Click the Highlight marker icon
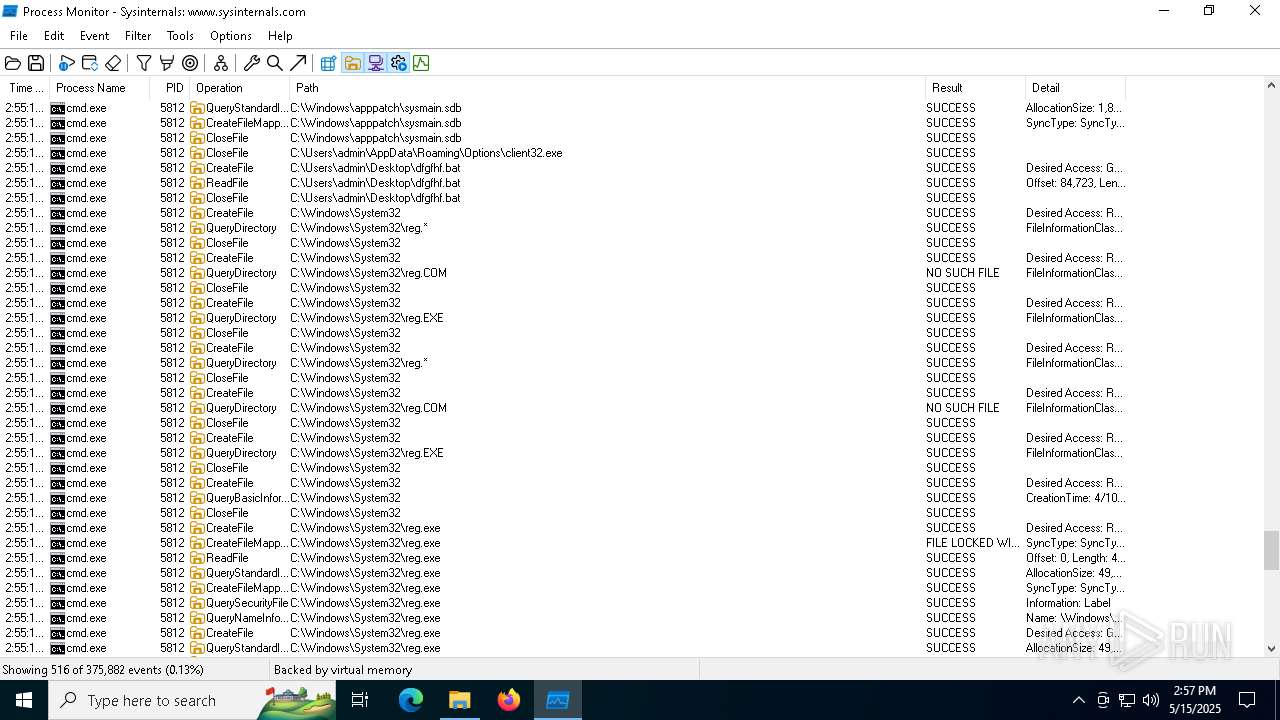The width and height of the screenshot is (1280, 720). click(167, 63)
